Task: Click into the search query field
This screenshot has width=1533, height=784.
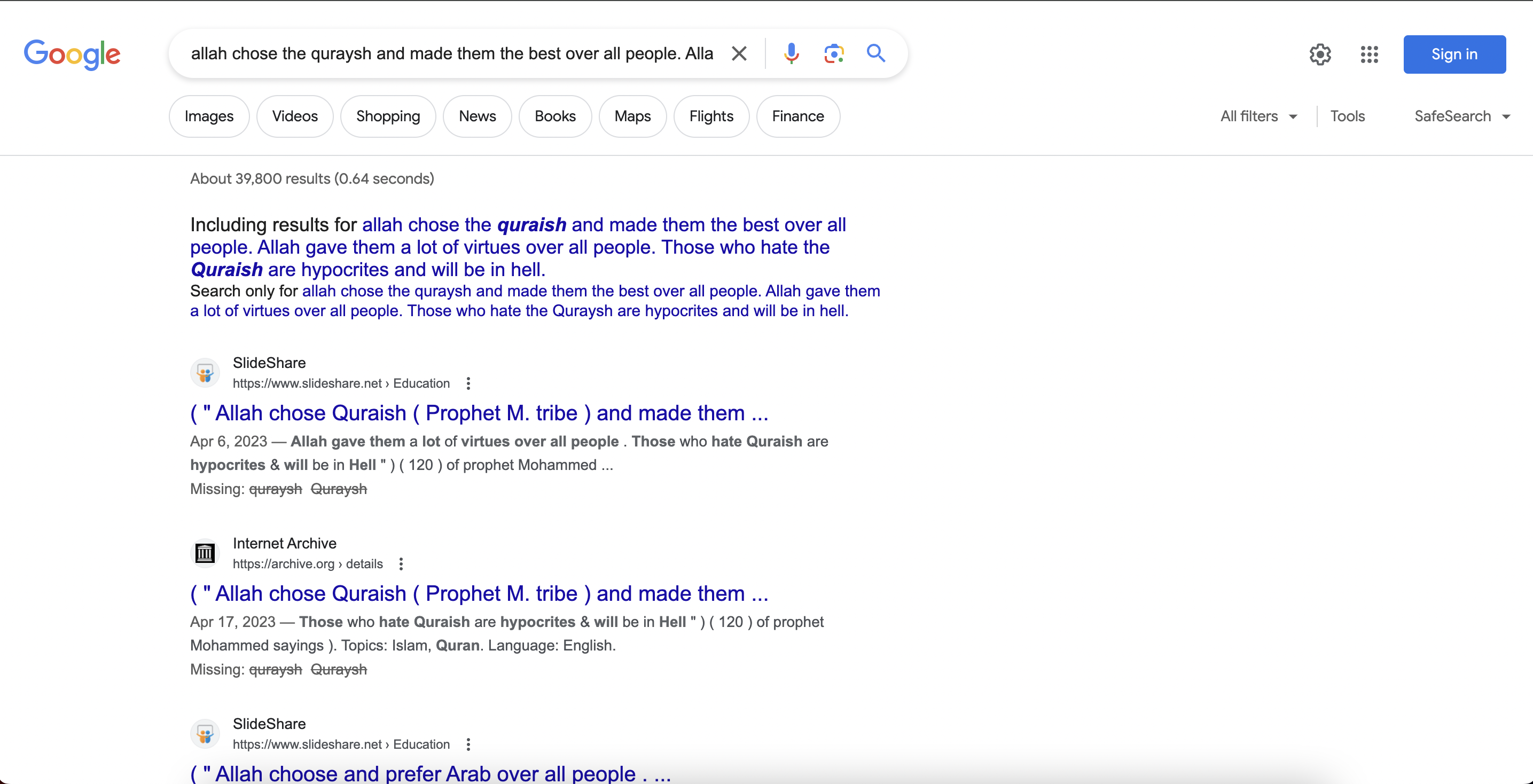Action: pos(451,53)
